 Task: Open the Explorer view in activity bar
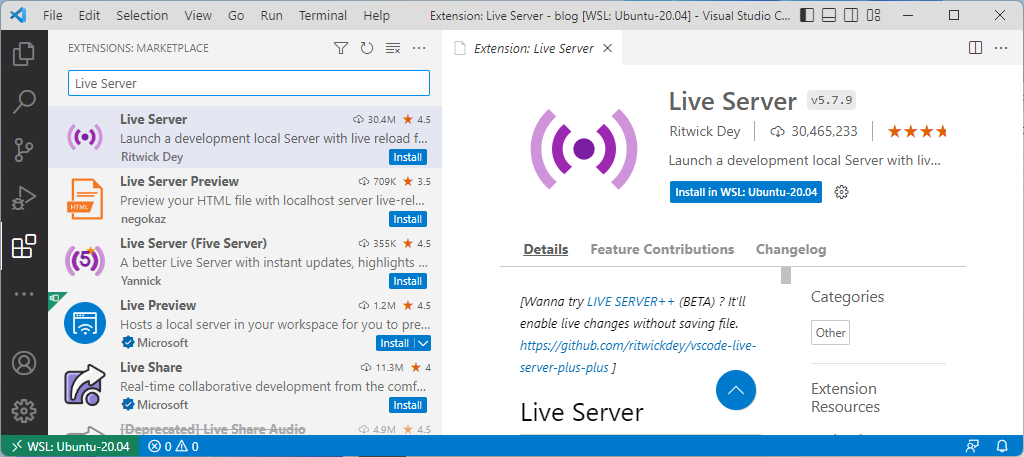24,54
